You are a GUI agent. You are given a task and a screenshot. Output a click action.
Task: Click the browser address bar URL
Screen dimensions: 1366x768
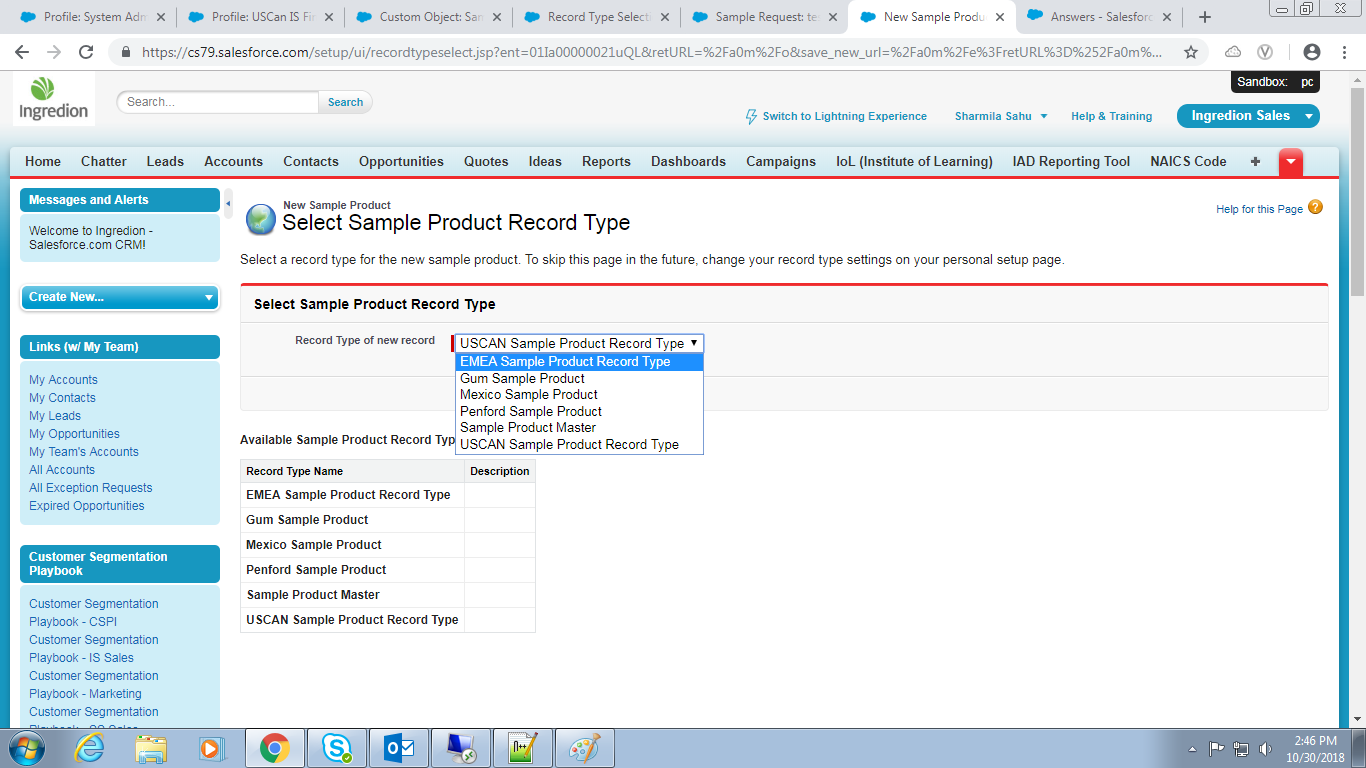coord(652,52)
